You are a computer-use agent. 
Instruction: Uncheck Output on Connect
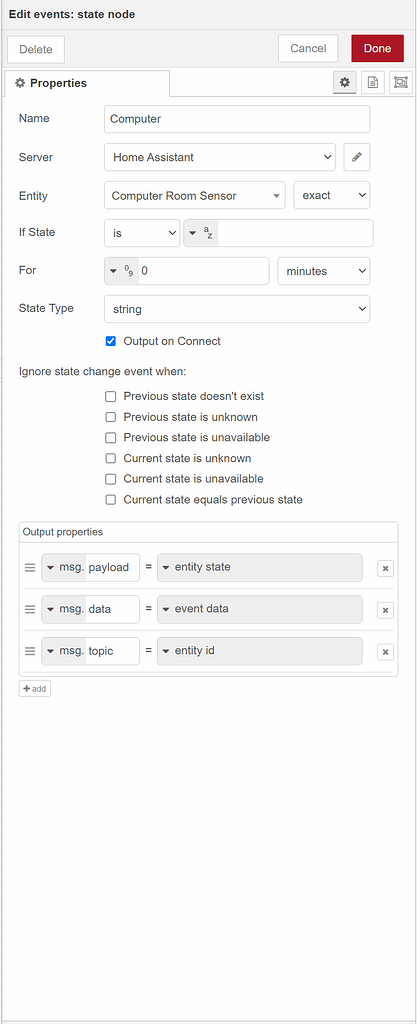tap(111, 341)
